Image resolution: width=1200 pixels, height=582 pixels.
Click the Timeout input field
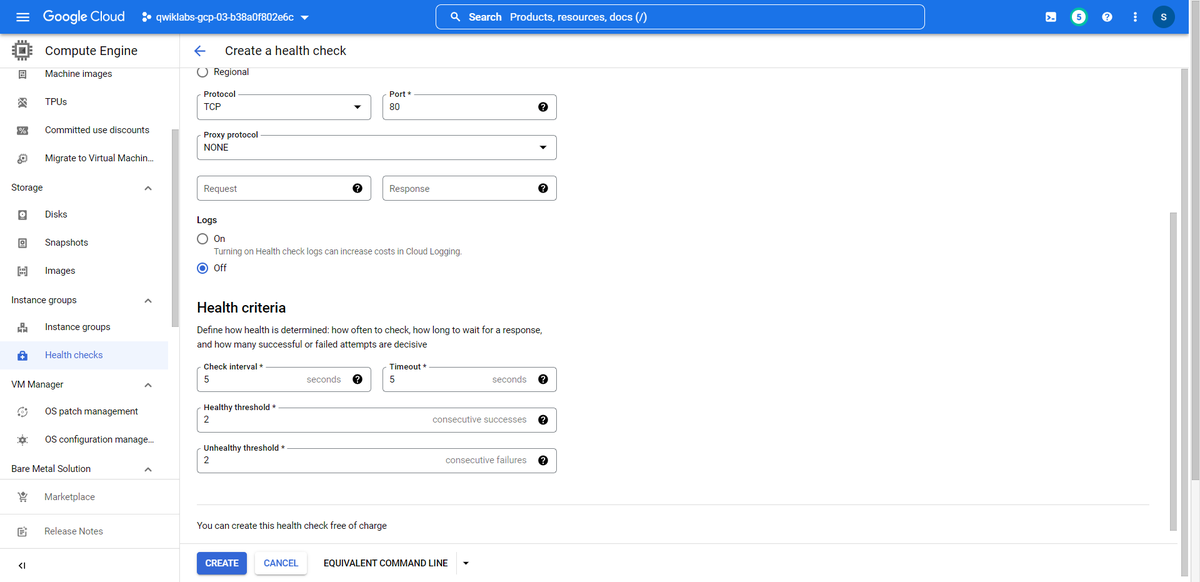[x=469, y=379]
